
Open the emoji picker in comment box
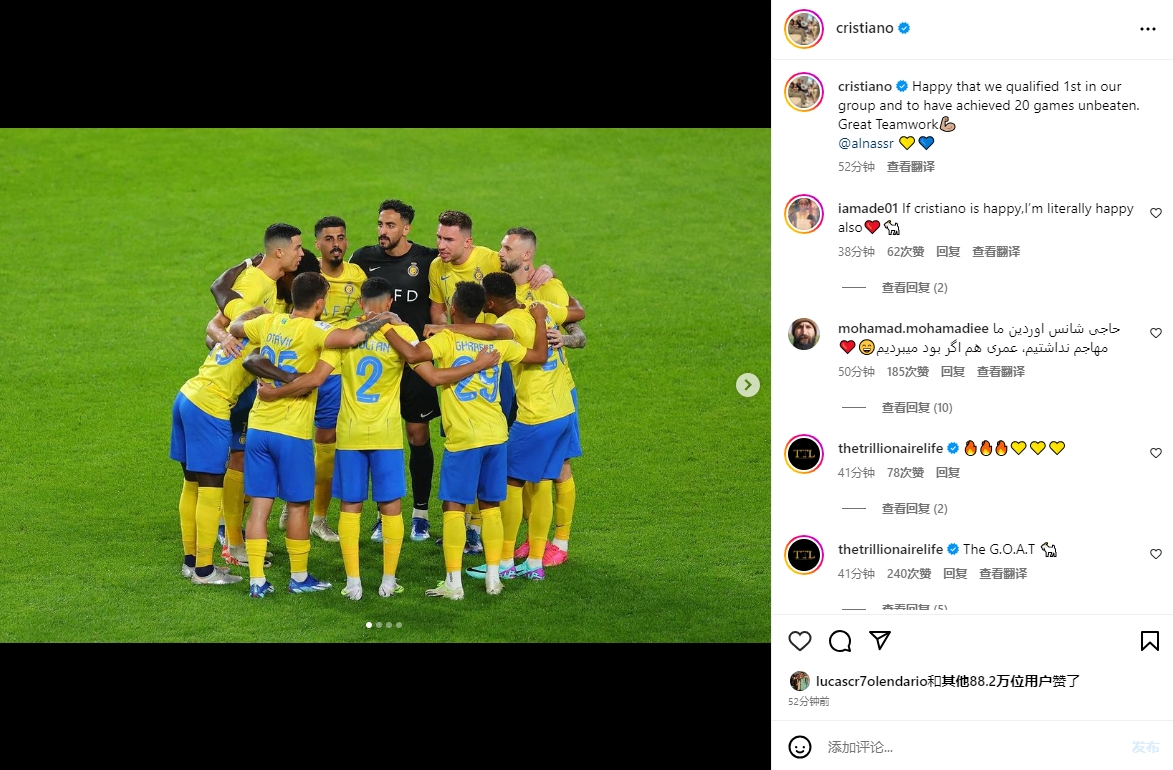(800, 747)
